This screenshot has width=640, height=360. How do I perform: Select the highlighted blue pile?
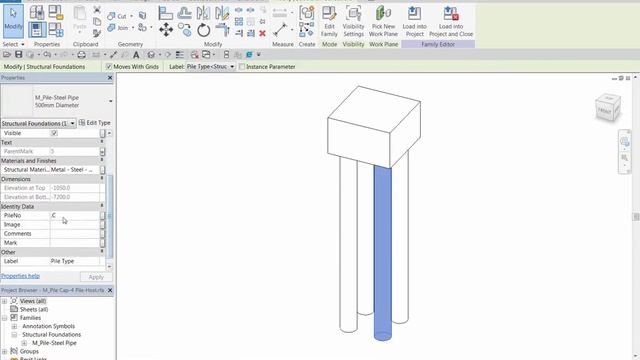coord(383,253)
